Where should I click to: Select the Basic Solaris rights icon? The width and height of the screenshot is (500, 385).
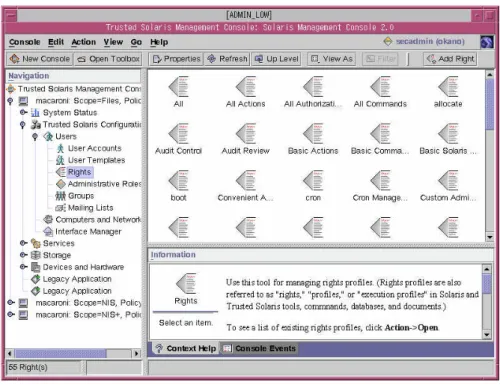click(448, 134)
